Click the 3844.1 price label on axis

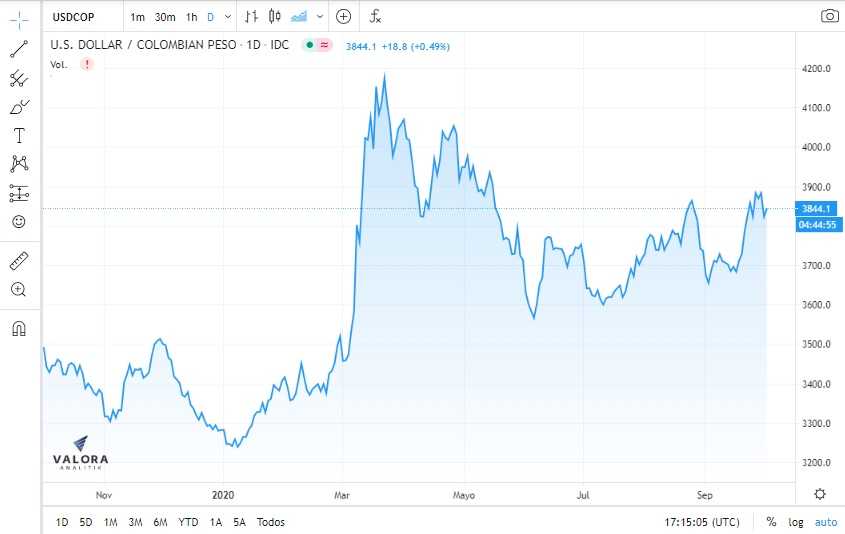816,209
